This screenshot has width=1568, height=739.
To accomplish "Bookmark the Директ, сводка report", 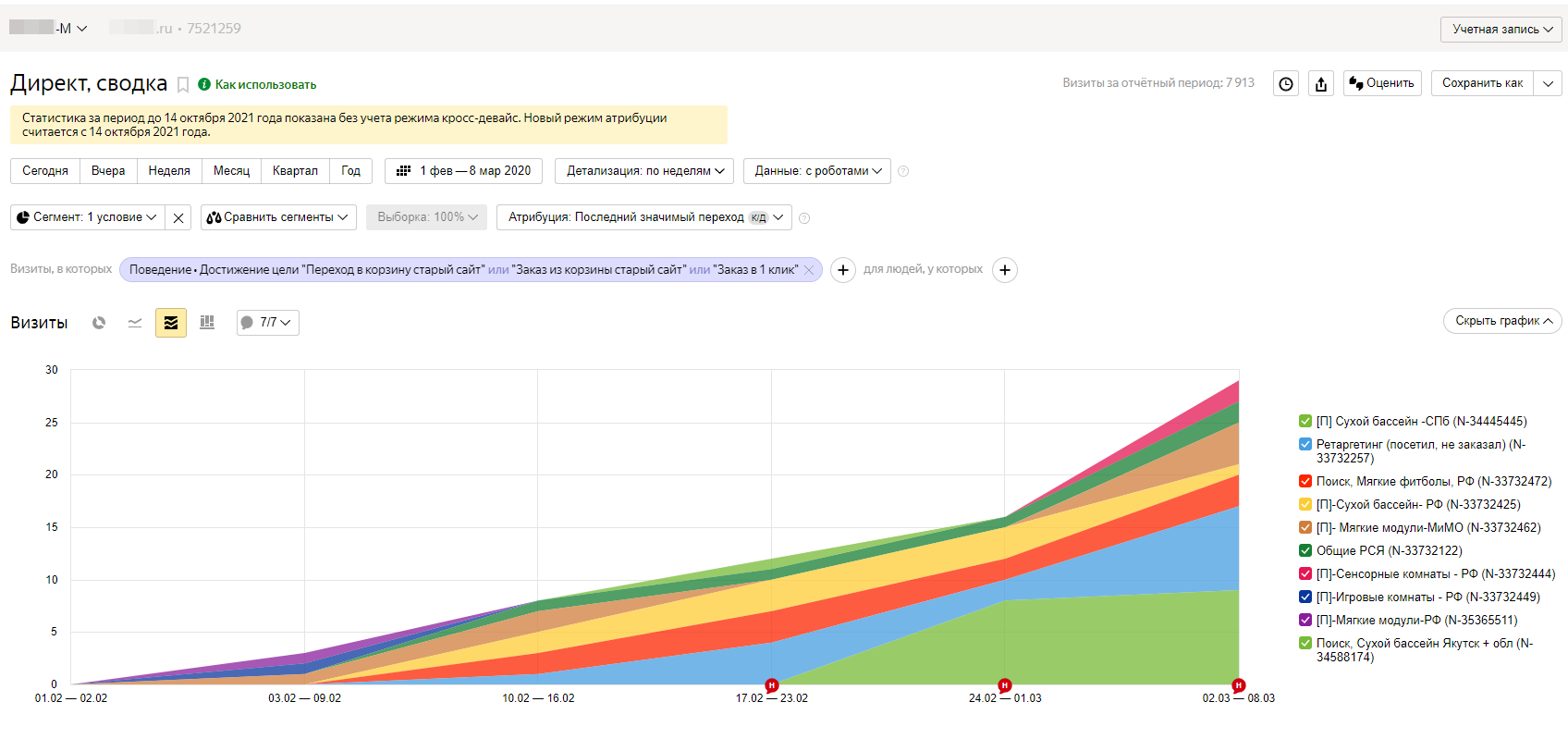I will pyautogui.click(x=183, y=85).
